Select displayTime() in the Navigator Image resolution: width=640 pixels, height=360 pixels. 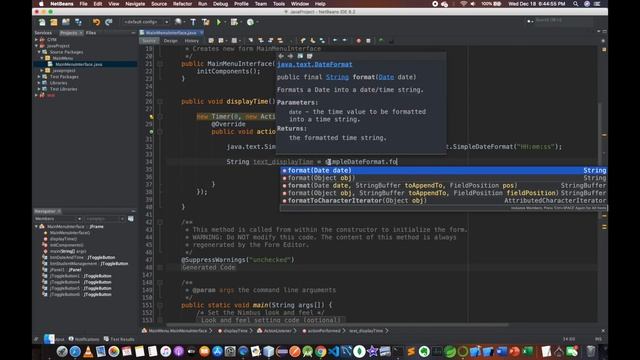pos(63,239)
